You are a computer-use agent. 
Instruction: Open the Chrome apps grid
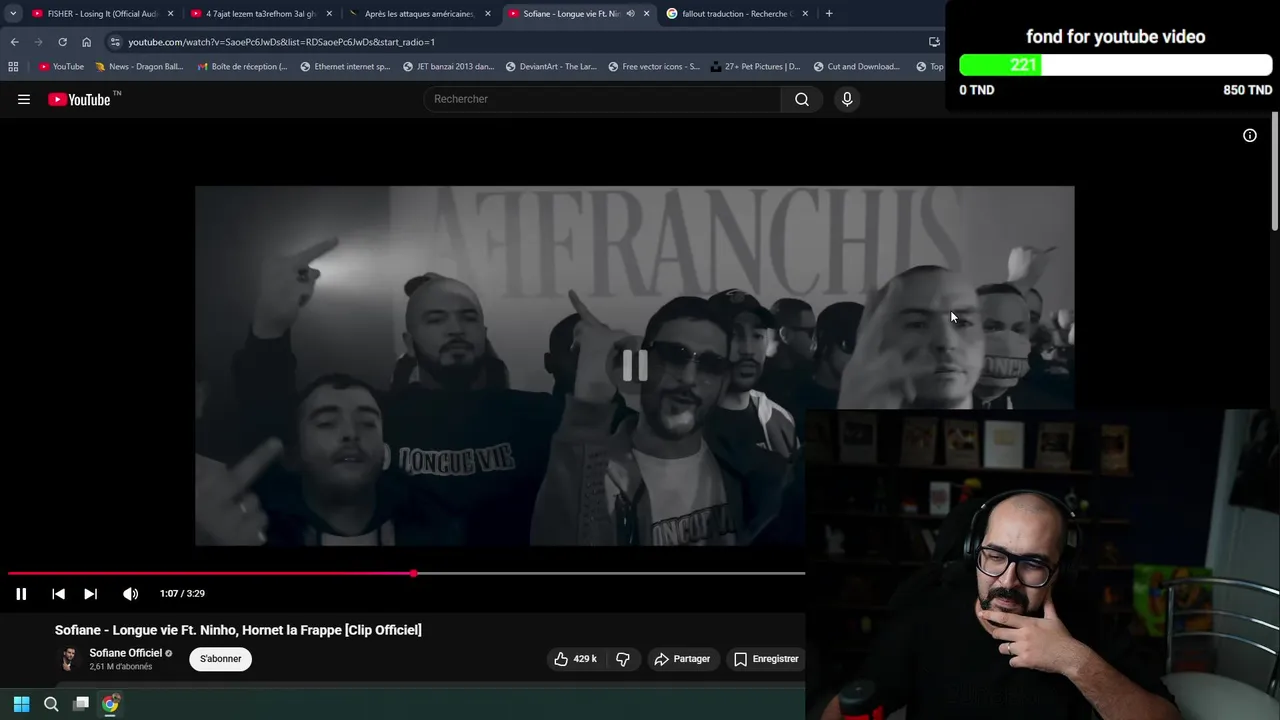click(x=13, y=67)
